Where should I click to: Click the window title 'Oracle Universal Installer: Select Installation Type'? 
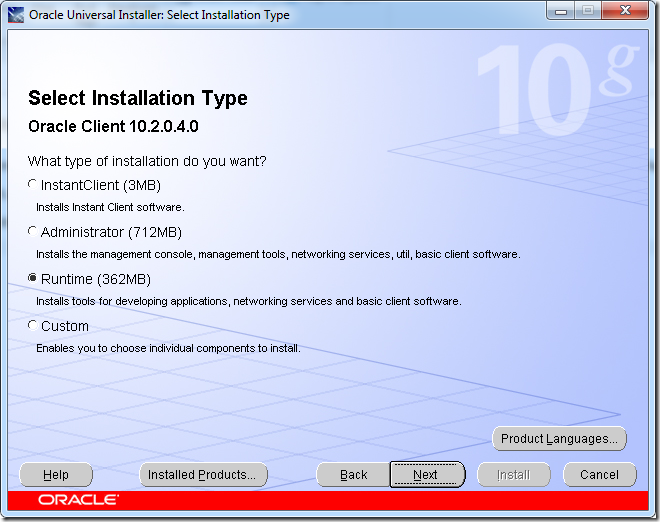pos(159,15)
